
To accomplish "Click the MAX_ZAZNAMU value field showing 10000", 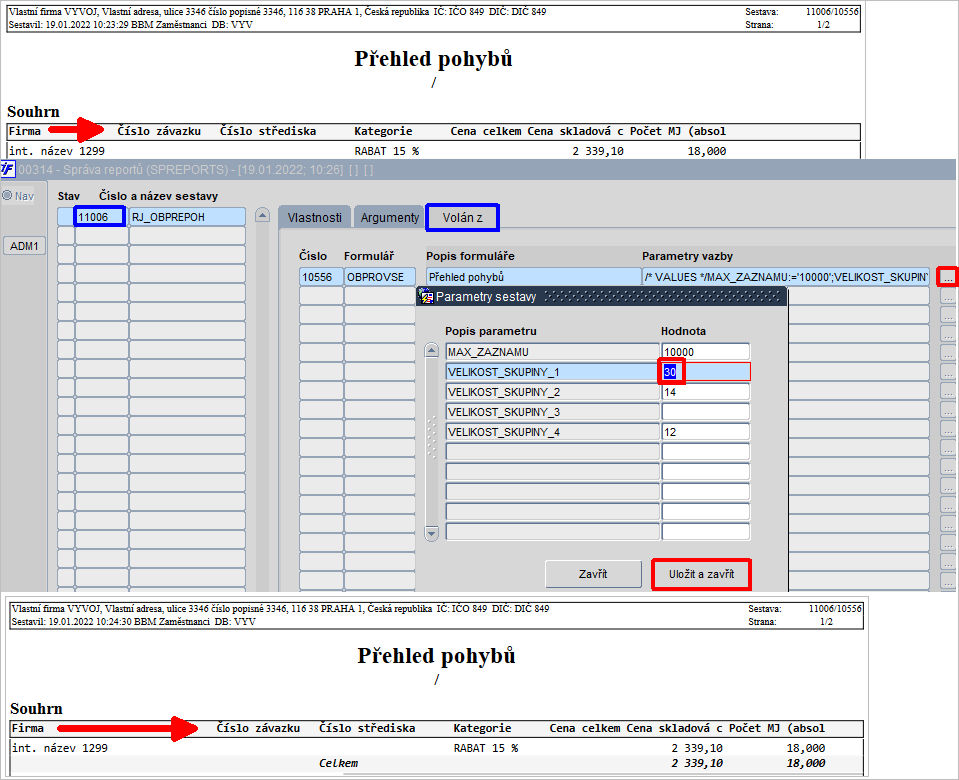I will [x=706, y=352].
